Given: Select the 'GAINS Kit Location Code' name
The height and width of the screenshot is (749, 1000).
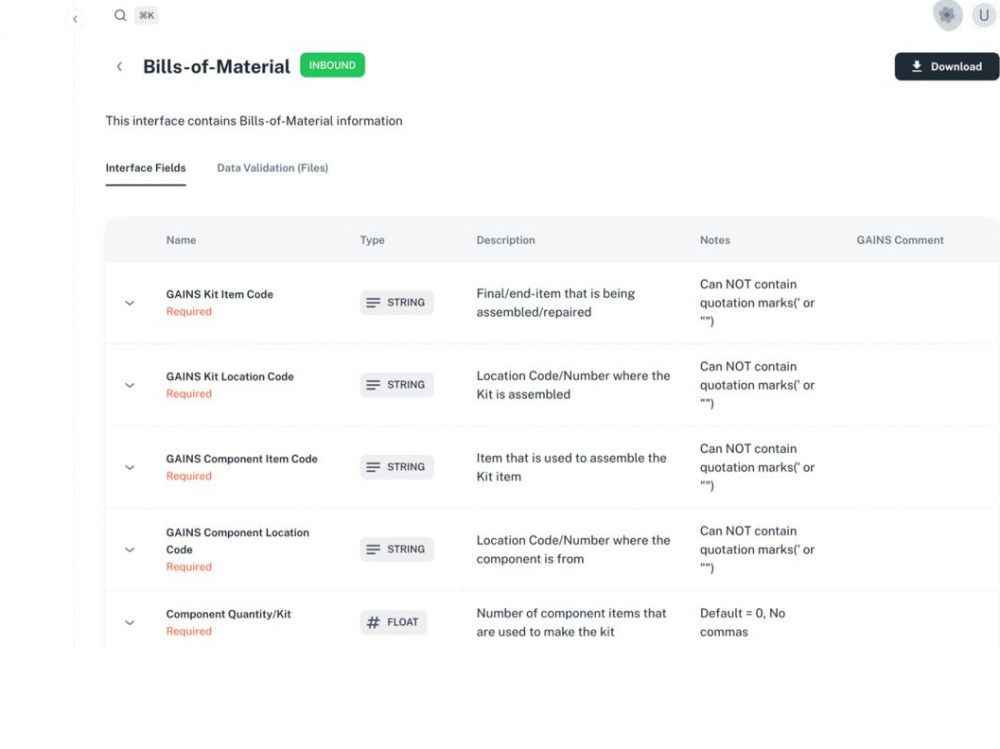Looking at the screenshot, I should 230,376.
